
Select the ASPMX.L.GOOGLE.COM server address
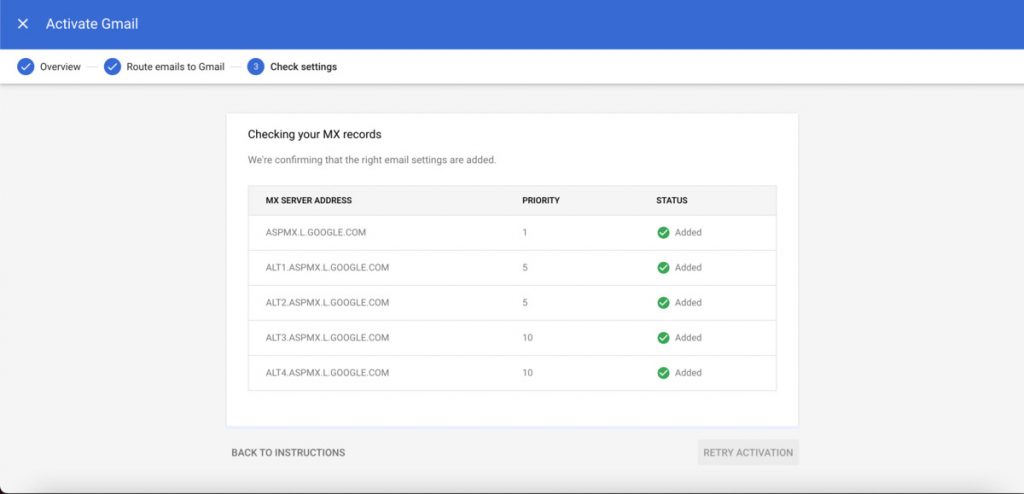tap(315, 233)
